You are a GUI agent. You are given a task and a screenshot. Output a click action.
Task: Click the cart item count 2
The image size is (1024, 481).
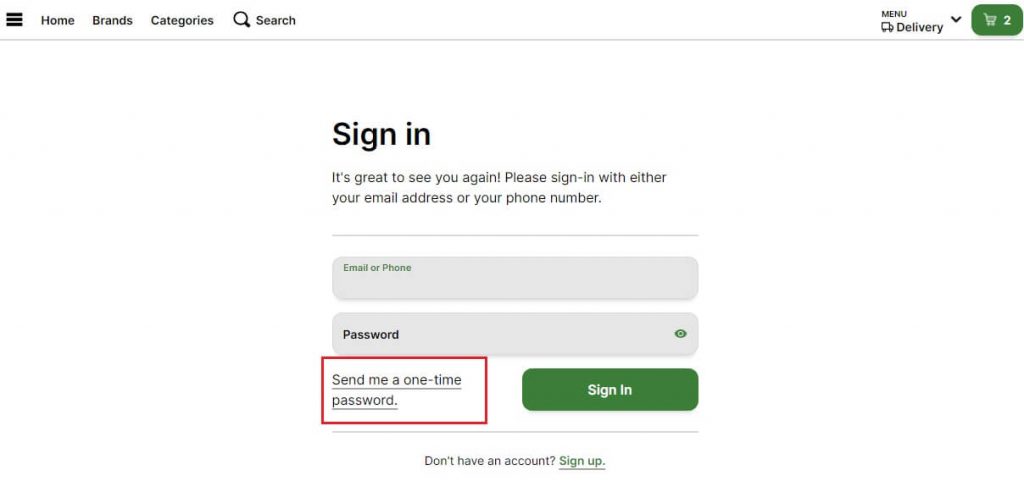coord(1007,20)
